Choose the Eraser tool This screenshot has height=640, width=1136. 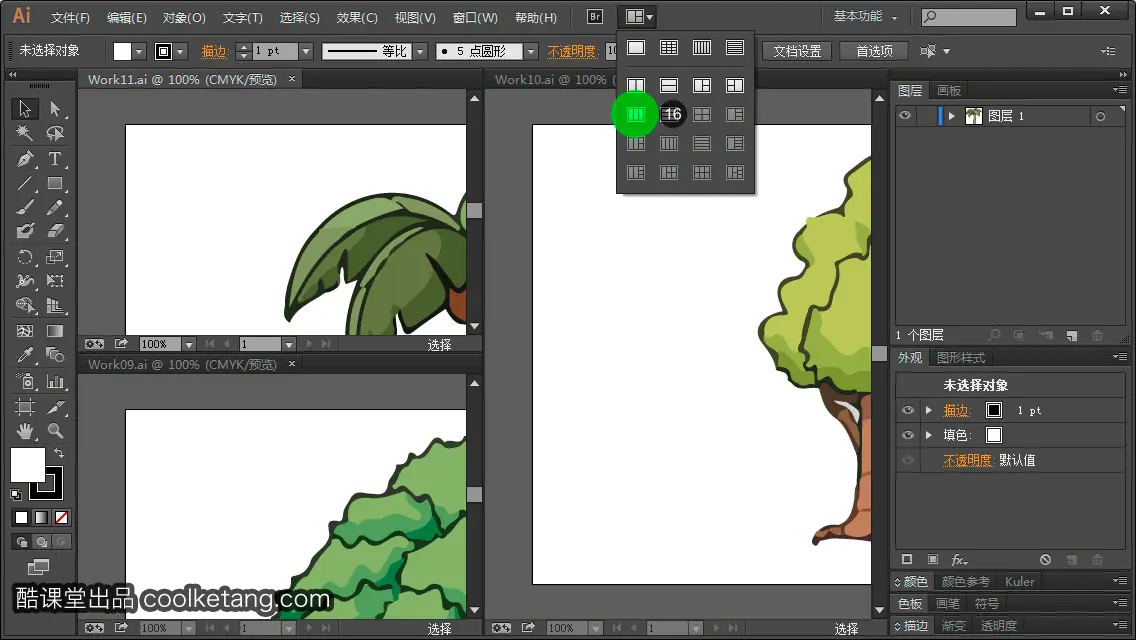[x=55, y=231]
